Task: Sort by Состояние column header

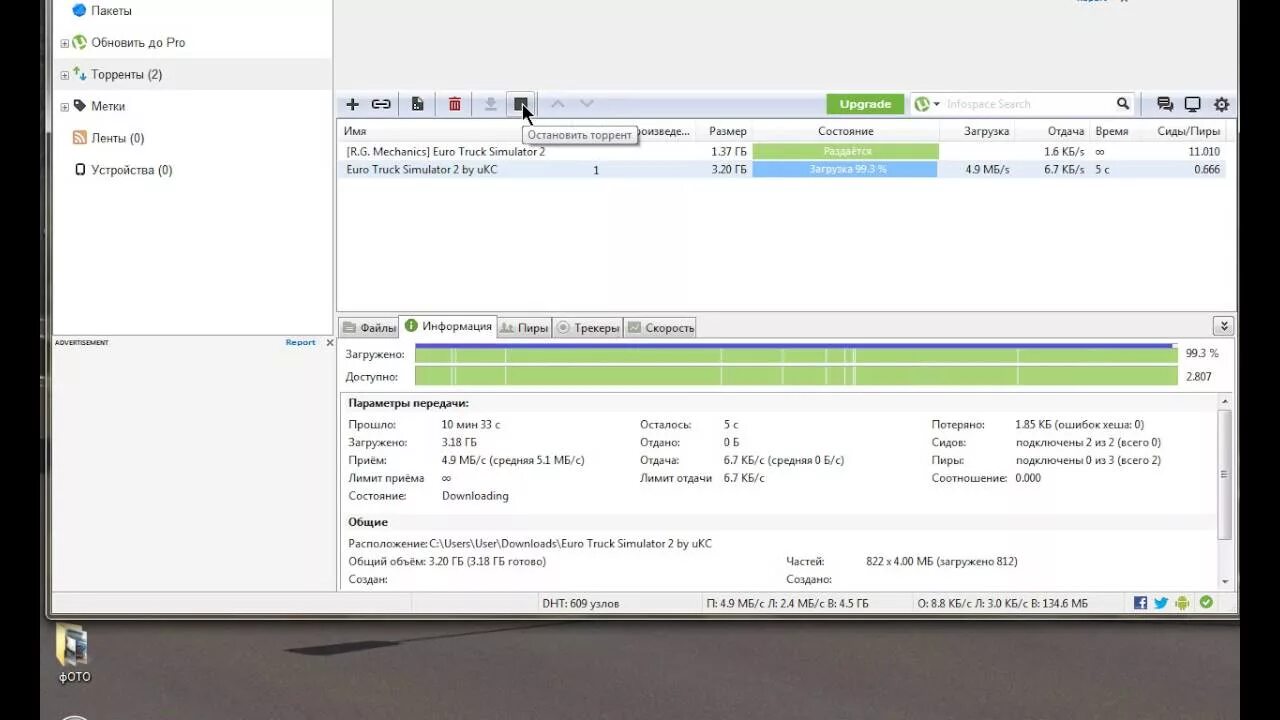Action: point(845,131)
